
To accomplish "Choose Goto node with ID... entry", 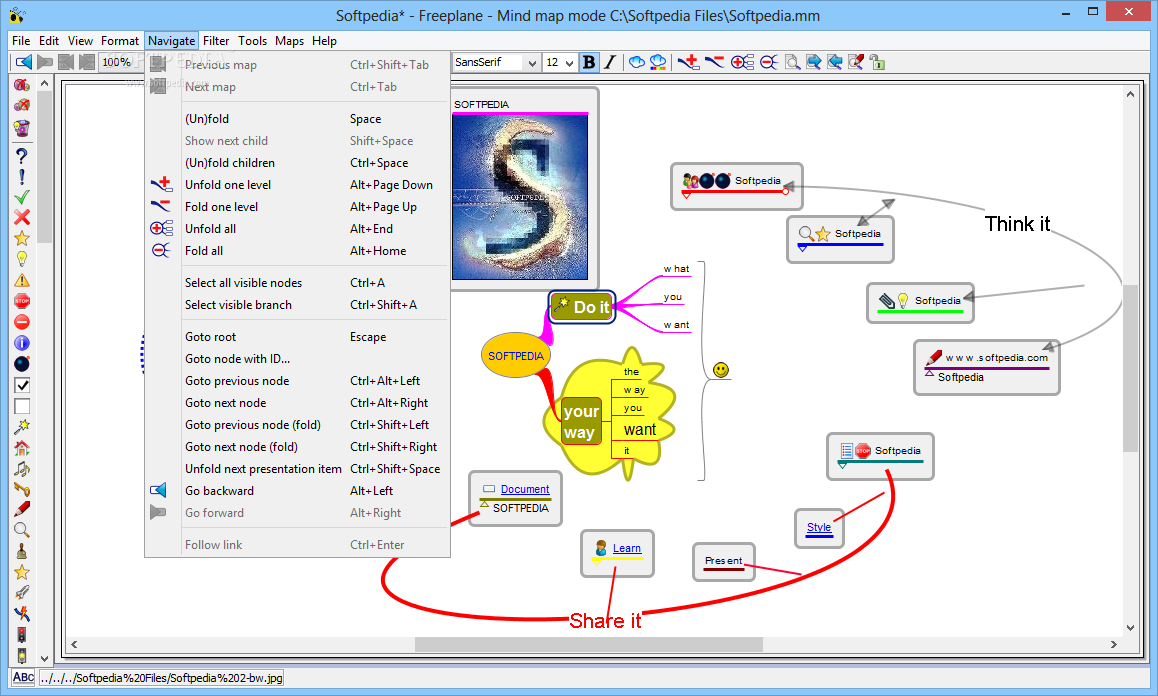I will tap(298, 359).
